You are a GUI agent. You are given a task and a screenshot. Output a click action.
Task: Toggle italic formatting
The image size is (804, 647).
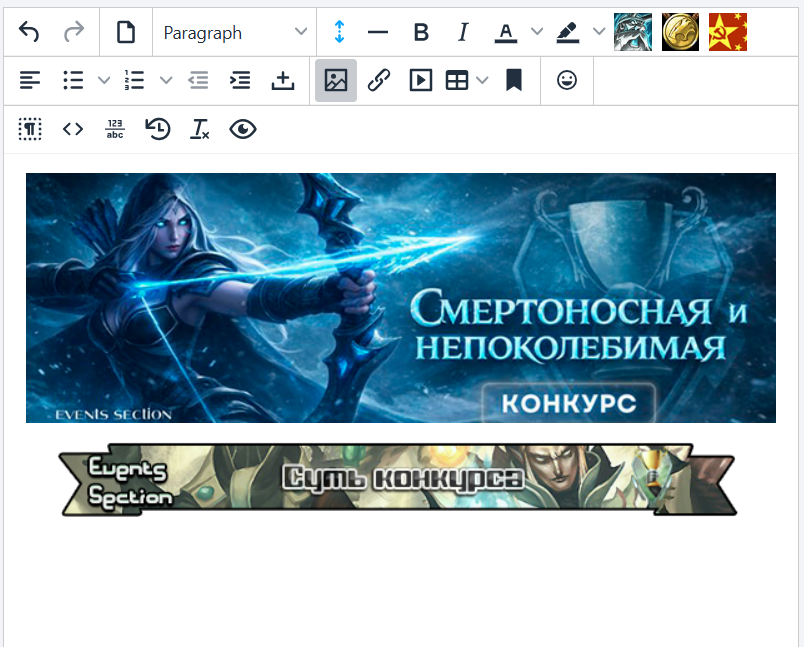pos(462,33)
